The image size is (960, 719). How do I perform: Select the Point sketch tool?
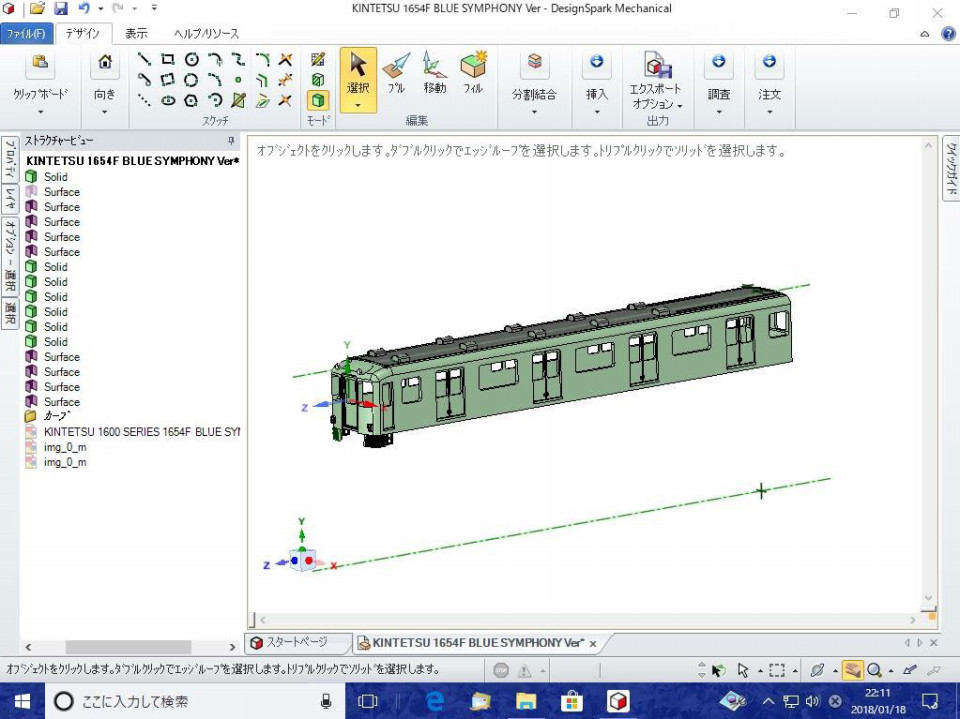[238, 80]
